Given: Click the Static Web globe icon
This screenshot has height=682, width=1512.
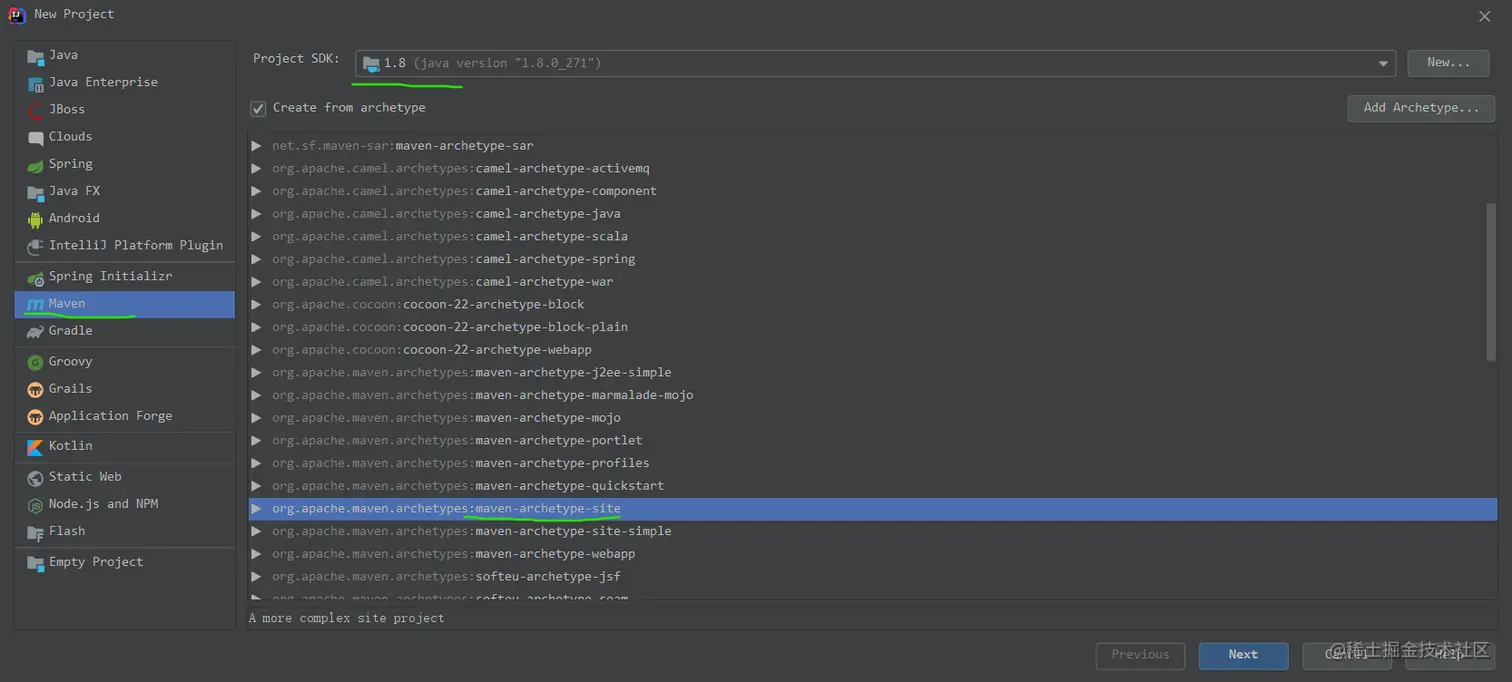Looking at the screenshot, I should point(35,478).
